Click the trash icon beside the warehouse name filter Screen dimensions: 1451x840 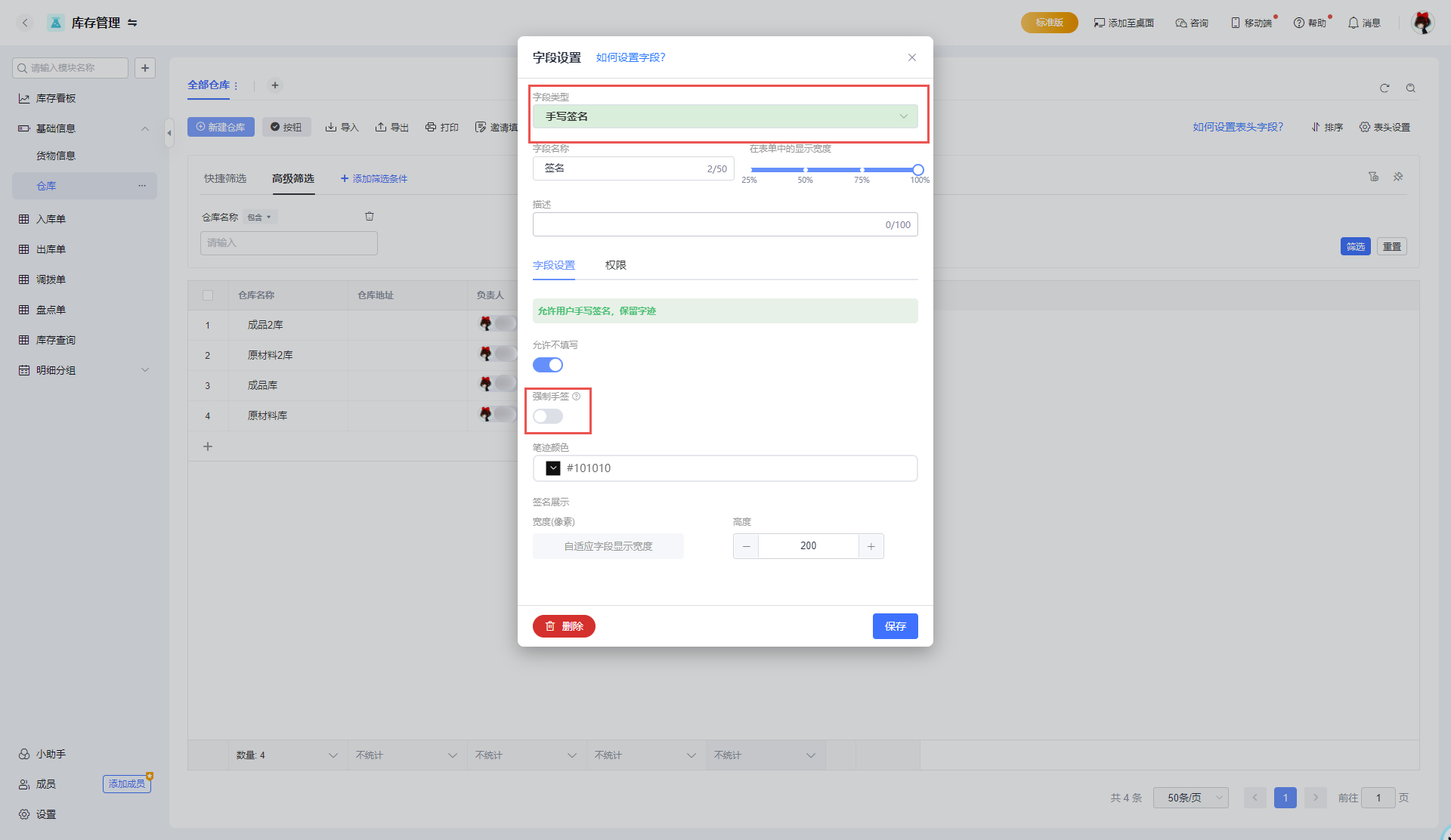pos(370,217)
